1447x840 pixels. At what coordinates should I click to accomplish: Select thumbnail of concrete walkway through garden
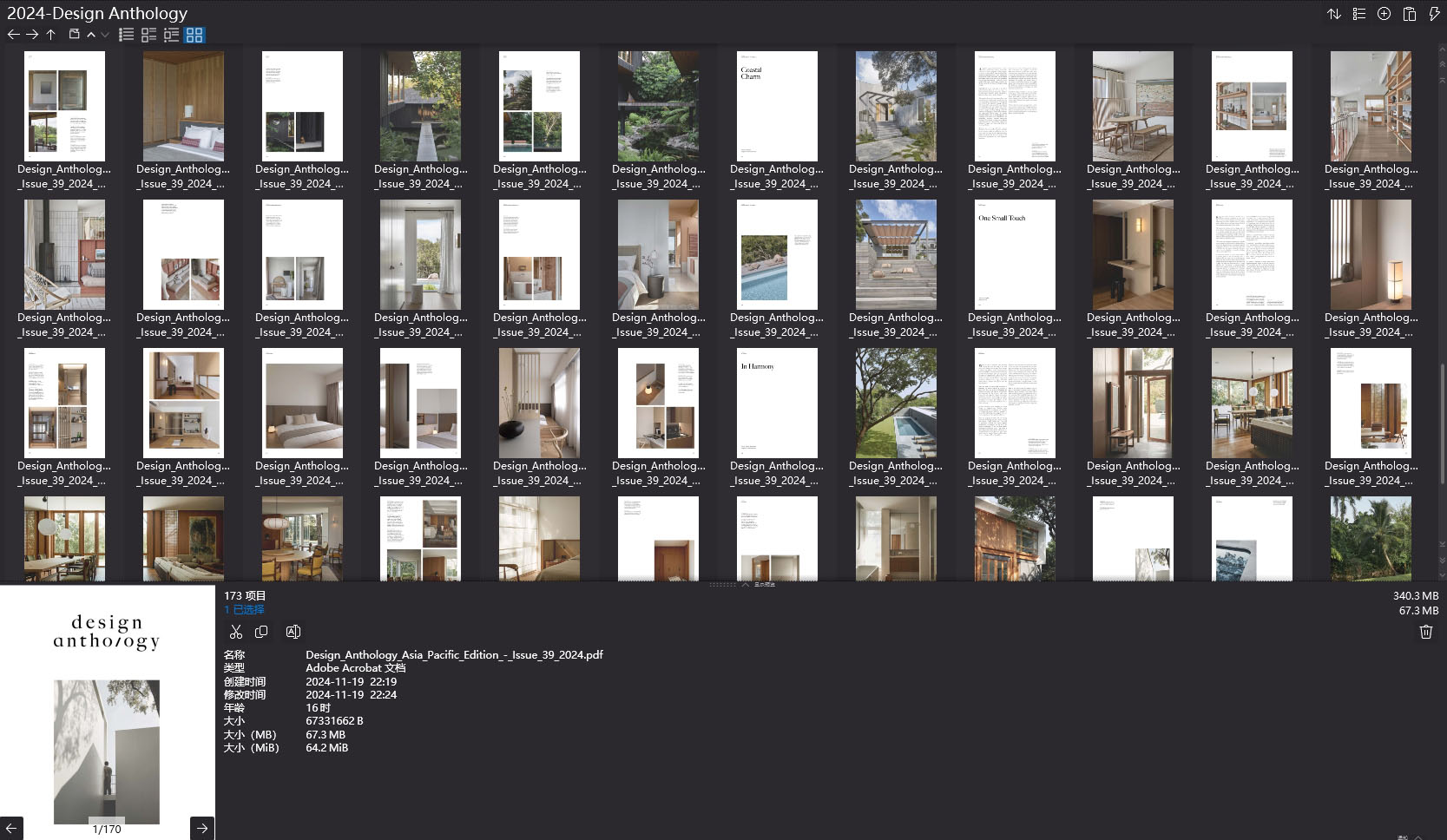tap(421, 106)
